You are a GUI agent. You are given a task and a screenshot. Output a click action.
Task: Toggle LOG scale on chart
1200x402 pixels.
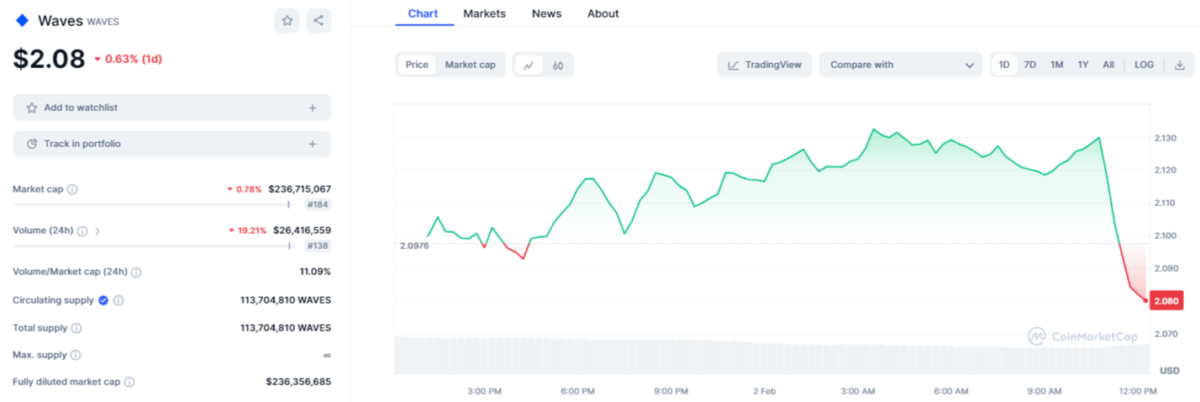click(1144, 65)
